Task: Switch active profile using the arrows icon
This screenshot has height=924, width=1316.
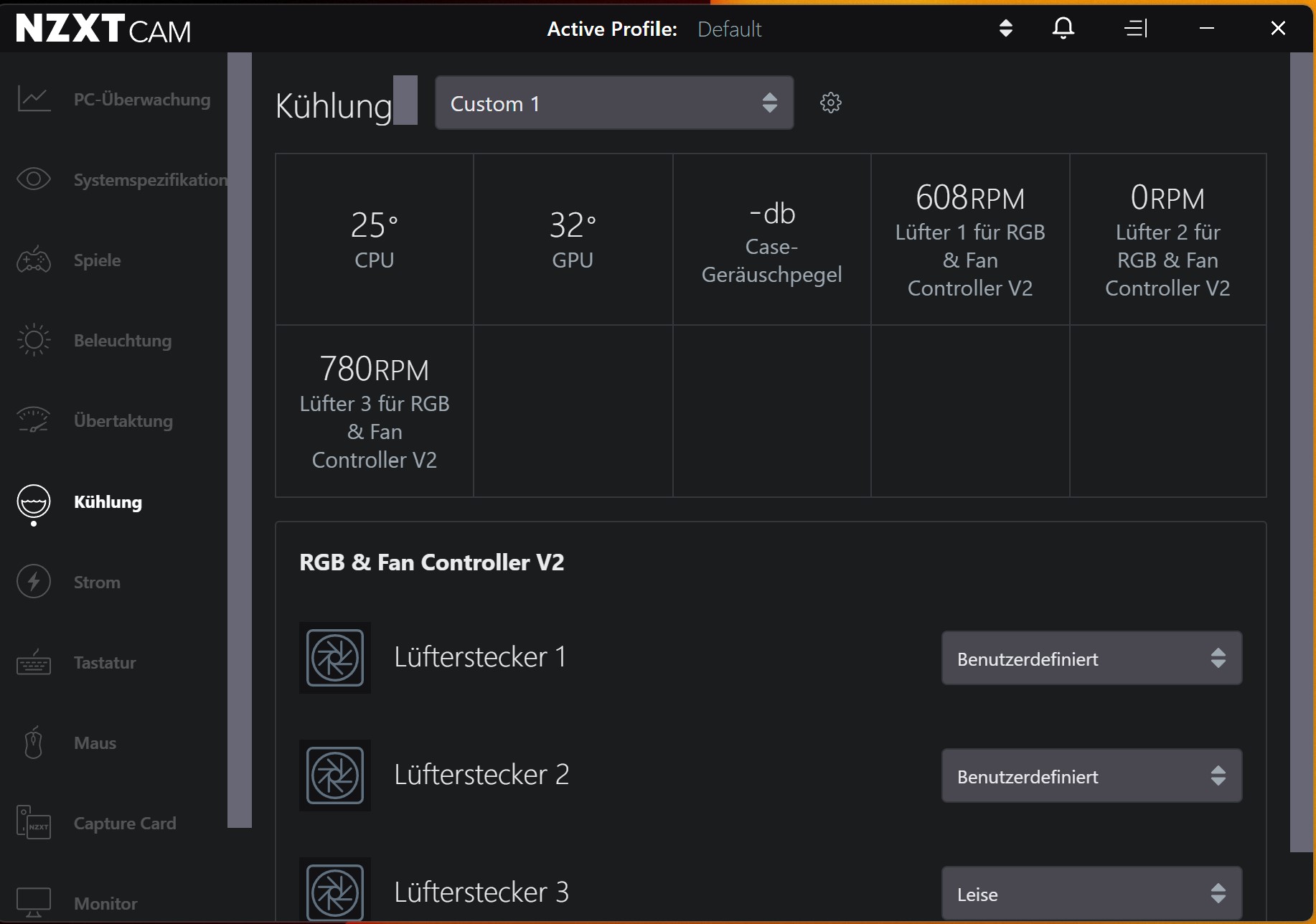Action: (1006, 28)
